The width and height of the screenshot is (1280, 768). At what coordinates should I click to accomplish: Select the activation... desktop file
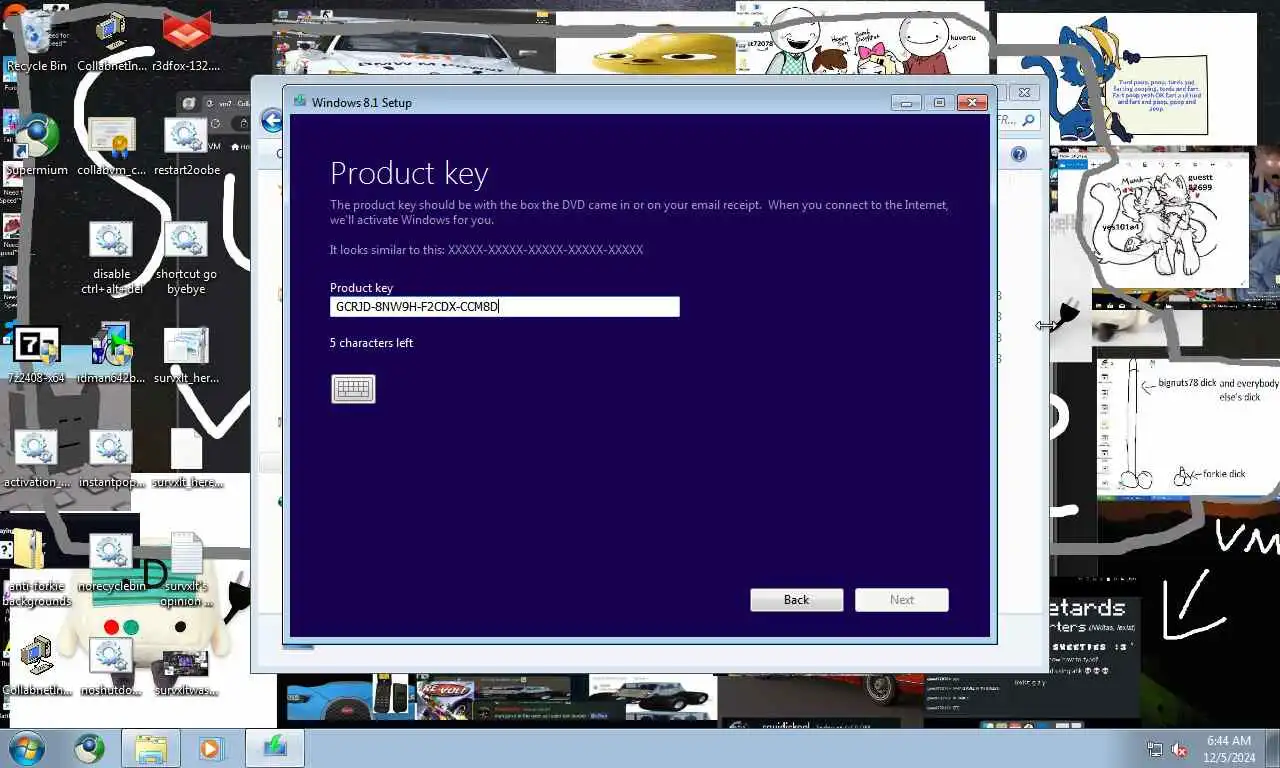click(37, 458)
